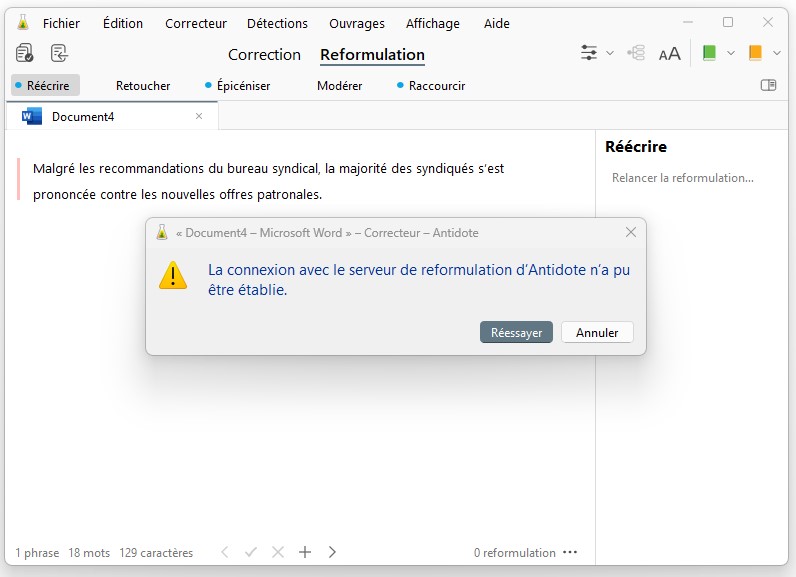
Task: Open the Fichier menu
Action: (x=61, y=23)
